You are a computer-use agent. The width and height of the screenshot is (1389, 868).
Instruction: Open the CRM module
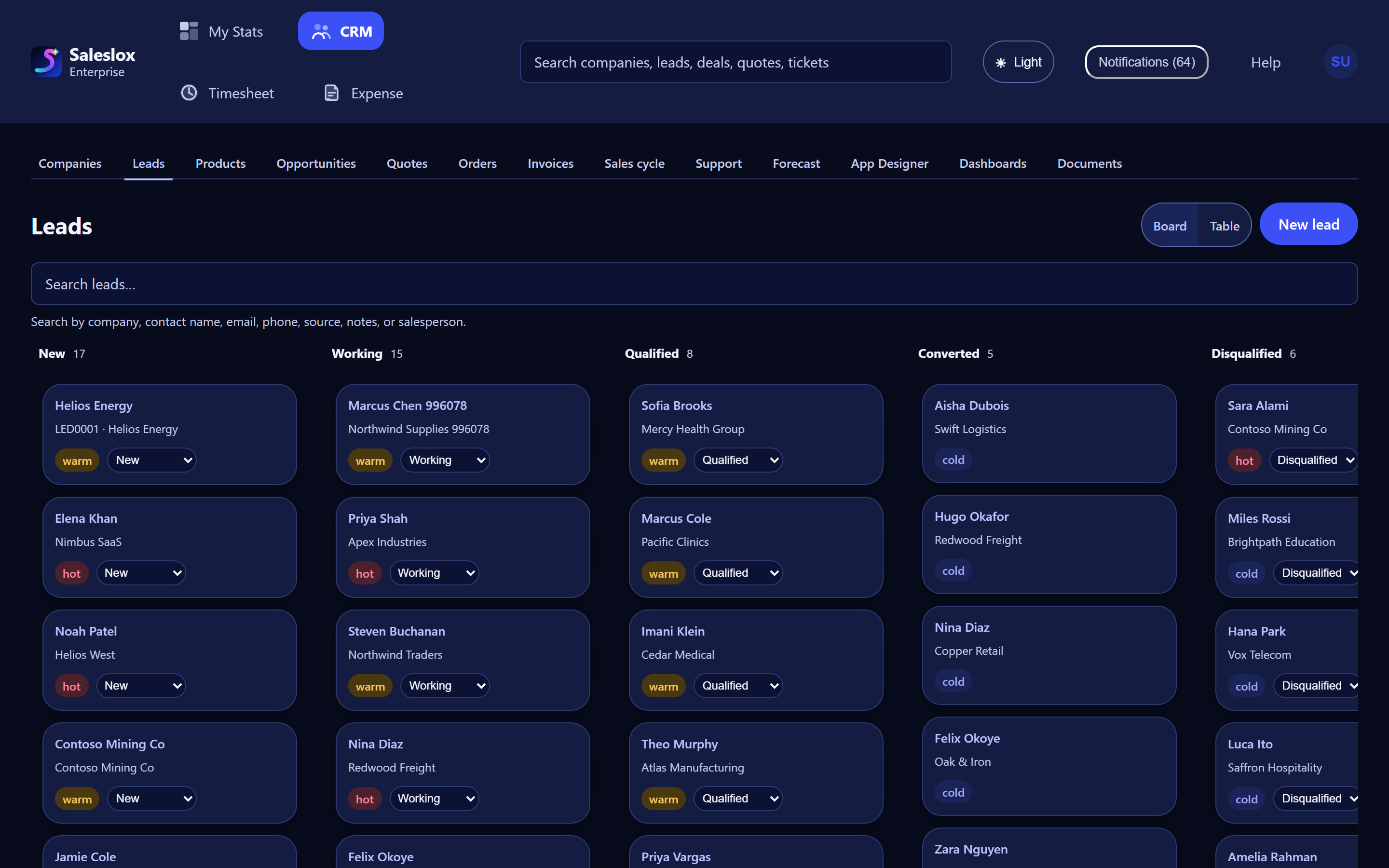[341, 31]
